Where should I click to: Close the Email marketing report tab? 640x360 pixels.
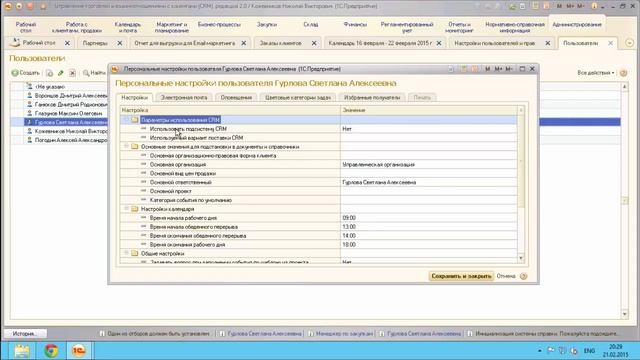pyautogui.click(x=244, y=43)
